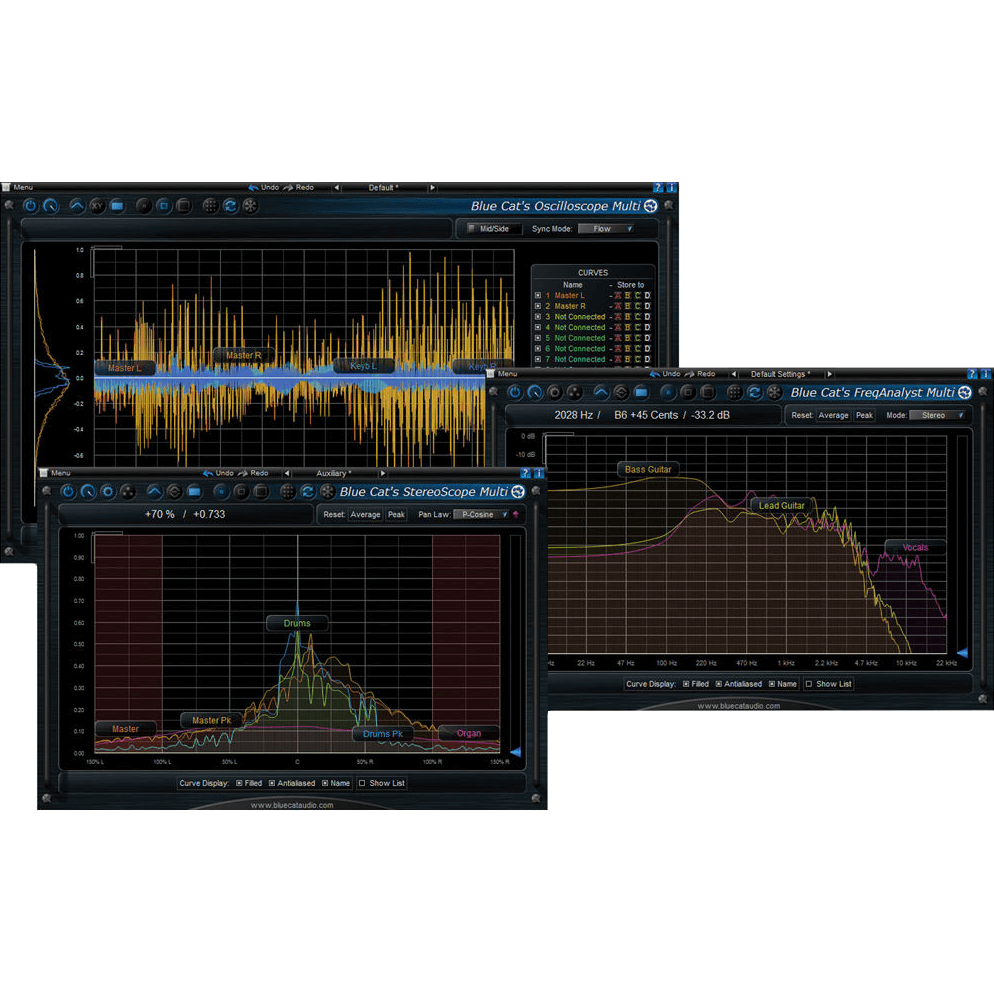
Task: Enable Show List checkbox in StereoScope
Action: 362,783
